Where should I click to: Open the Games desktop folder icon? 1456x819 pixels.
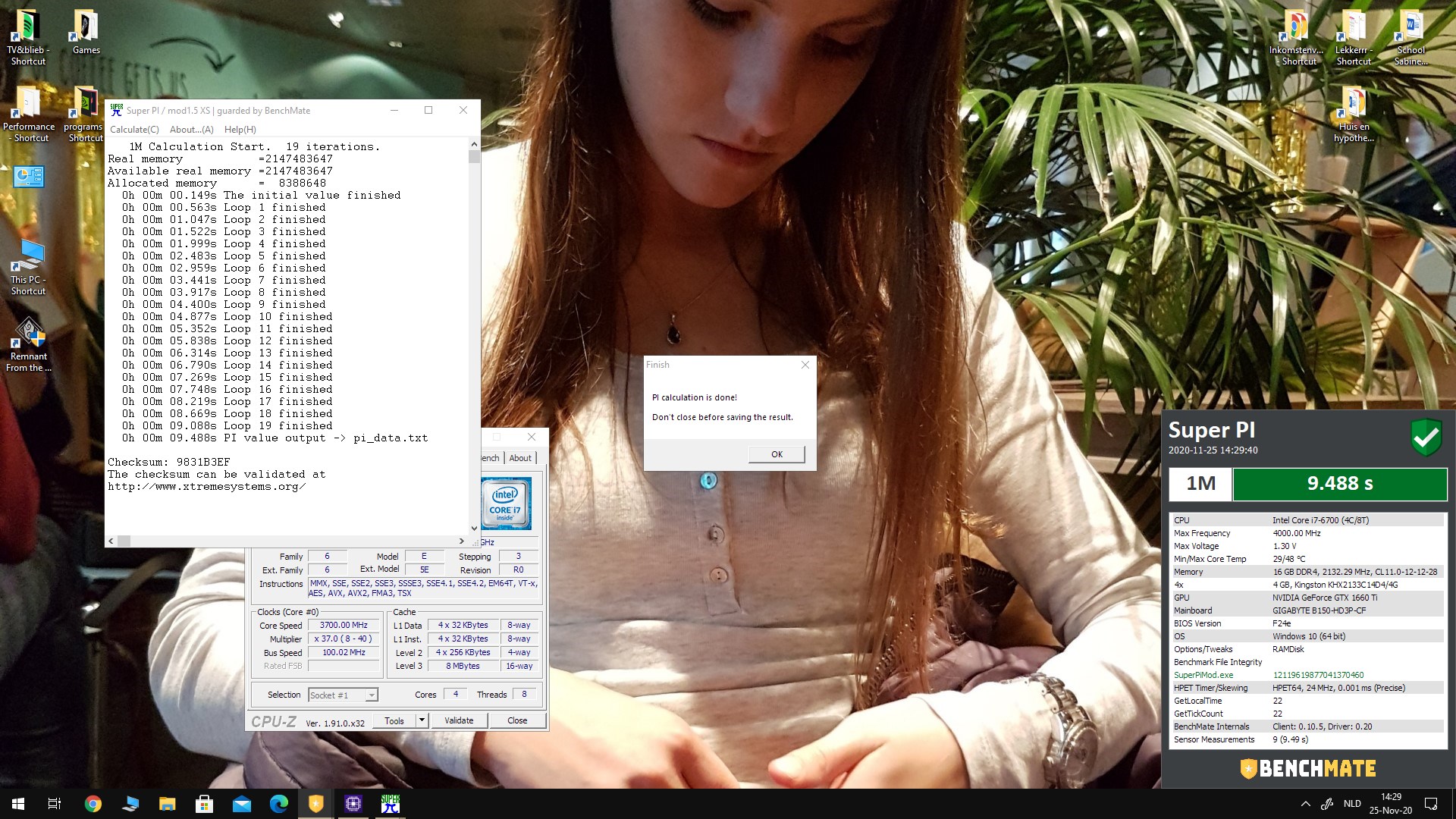pyautogui.click(x=86, y=33)
